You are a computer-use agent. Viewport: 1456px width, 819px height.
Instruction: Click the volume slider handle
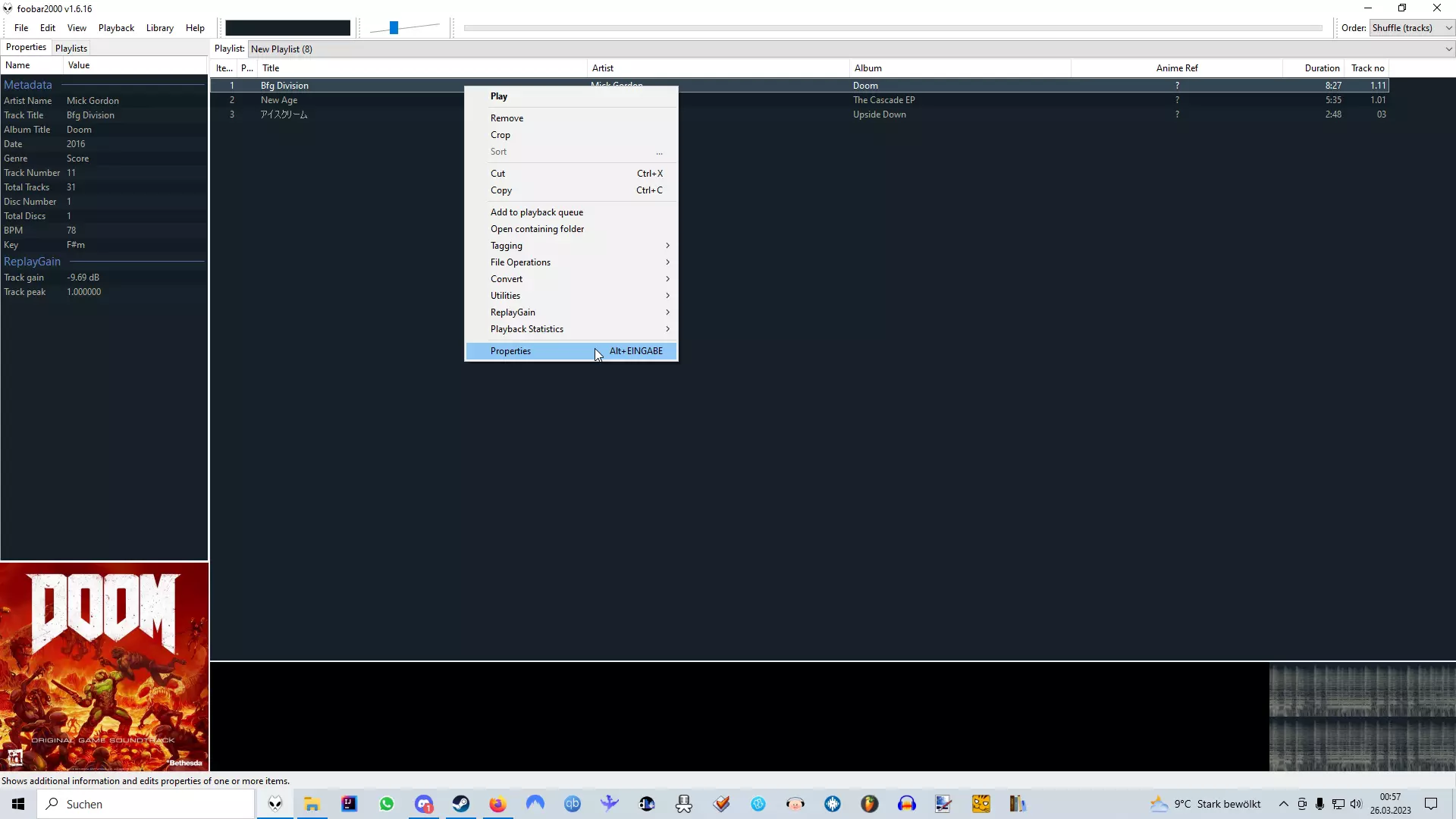tap(394, 28)
